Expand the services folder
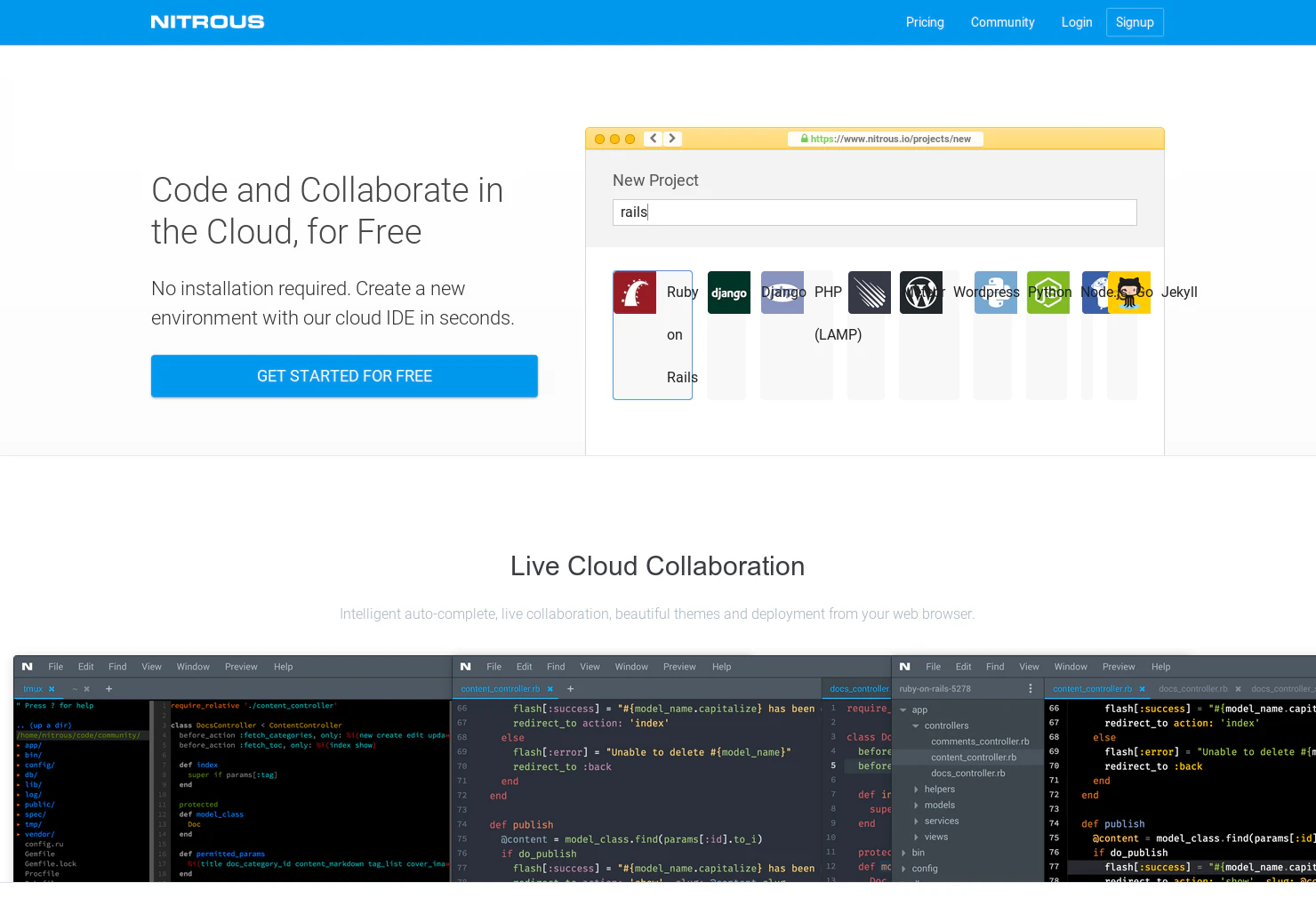The height and width of the screenshot is (922, 1316). point(916,822)
